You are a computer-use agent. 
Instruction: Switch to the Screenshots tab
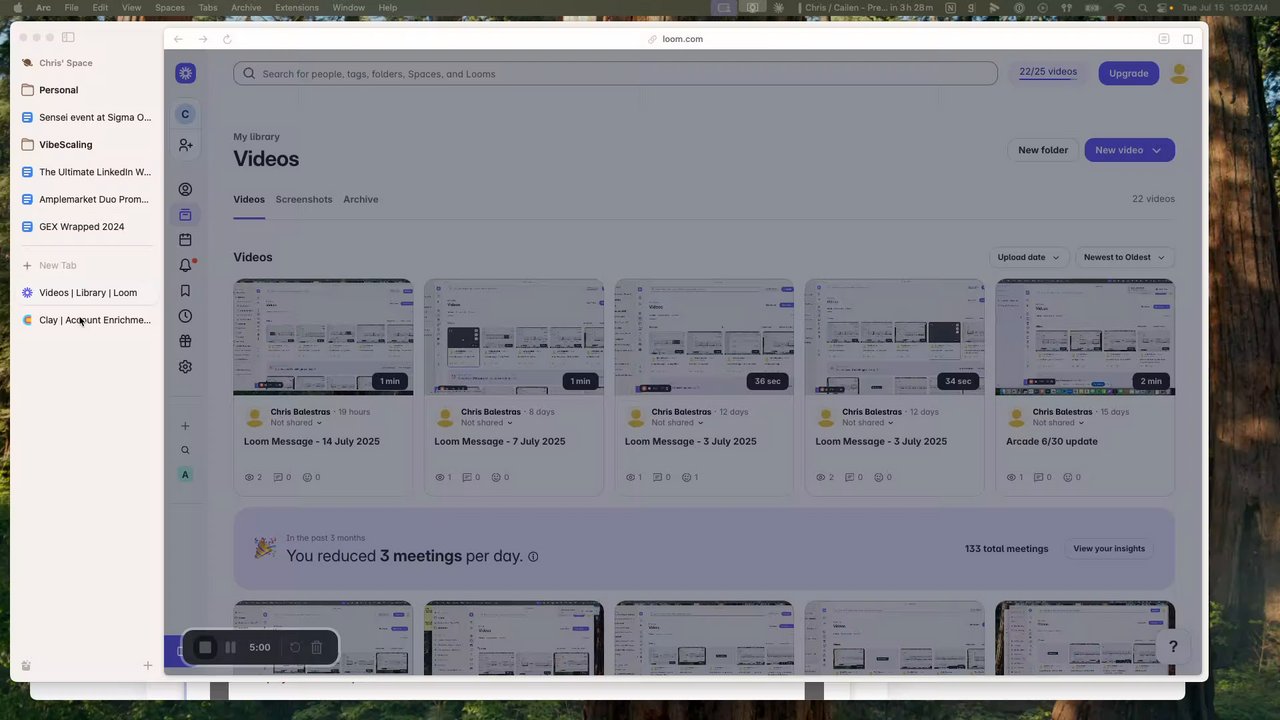coord(304,199)
